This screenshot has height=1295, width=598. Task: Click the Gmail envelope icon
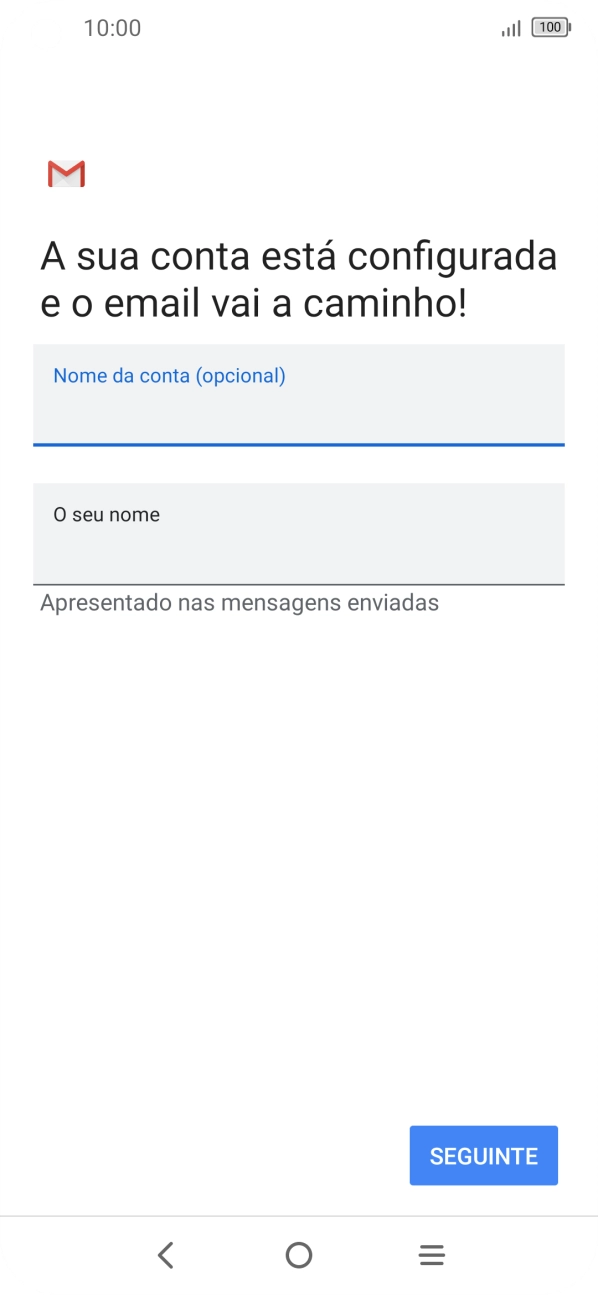pos(65,173)
